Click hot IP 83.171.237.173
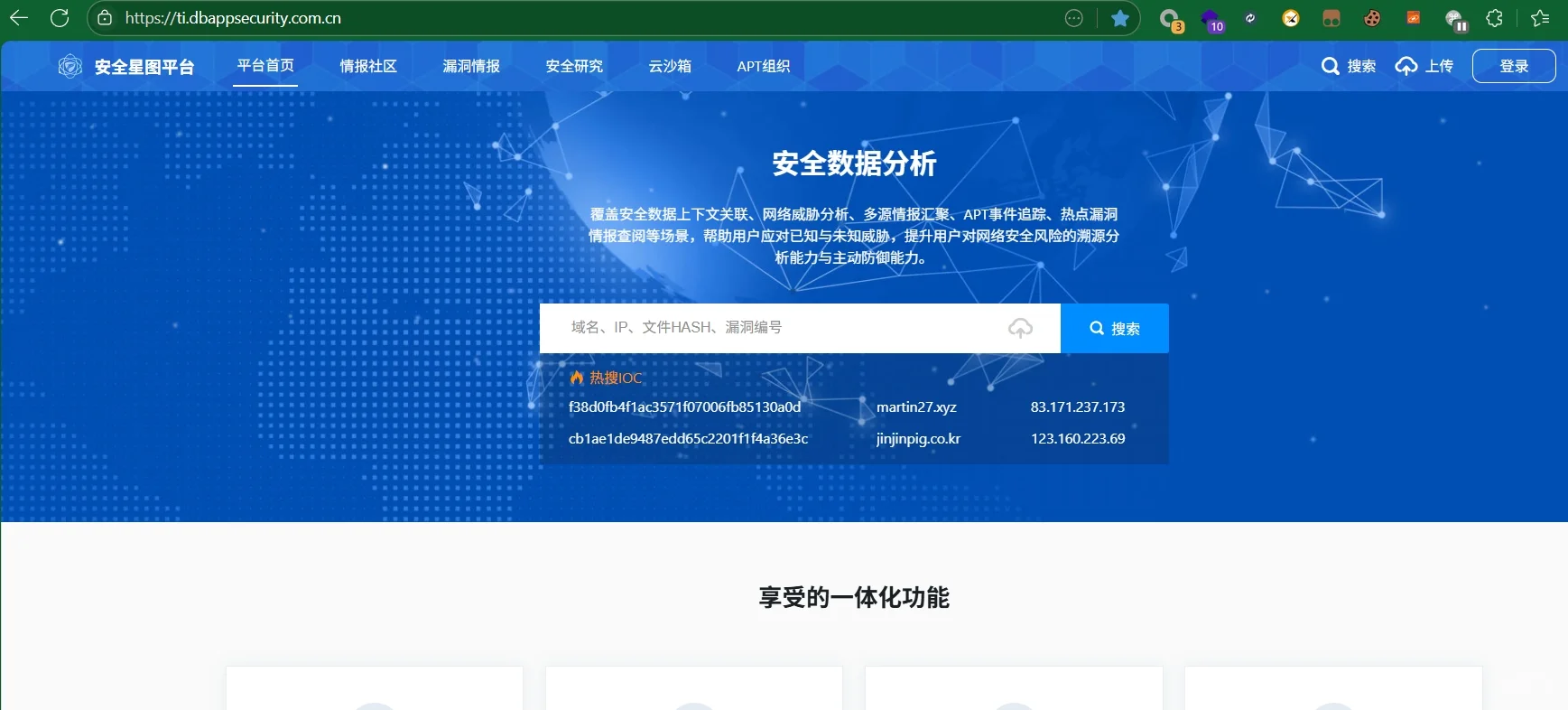1568x710 pixels. click(1078, 406)
